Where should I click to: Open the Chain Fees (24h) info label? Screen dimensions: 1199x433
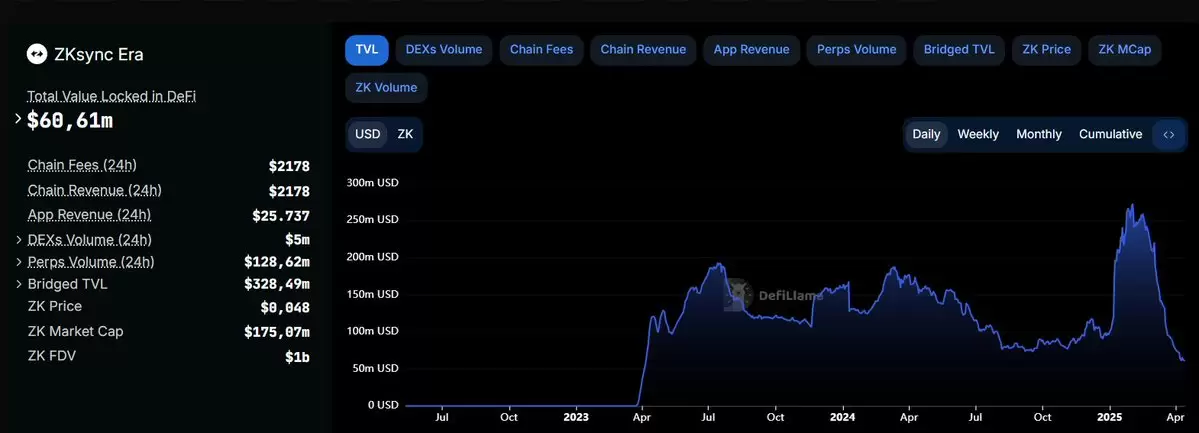tap(82, 165)
